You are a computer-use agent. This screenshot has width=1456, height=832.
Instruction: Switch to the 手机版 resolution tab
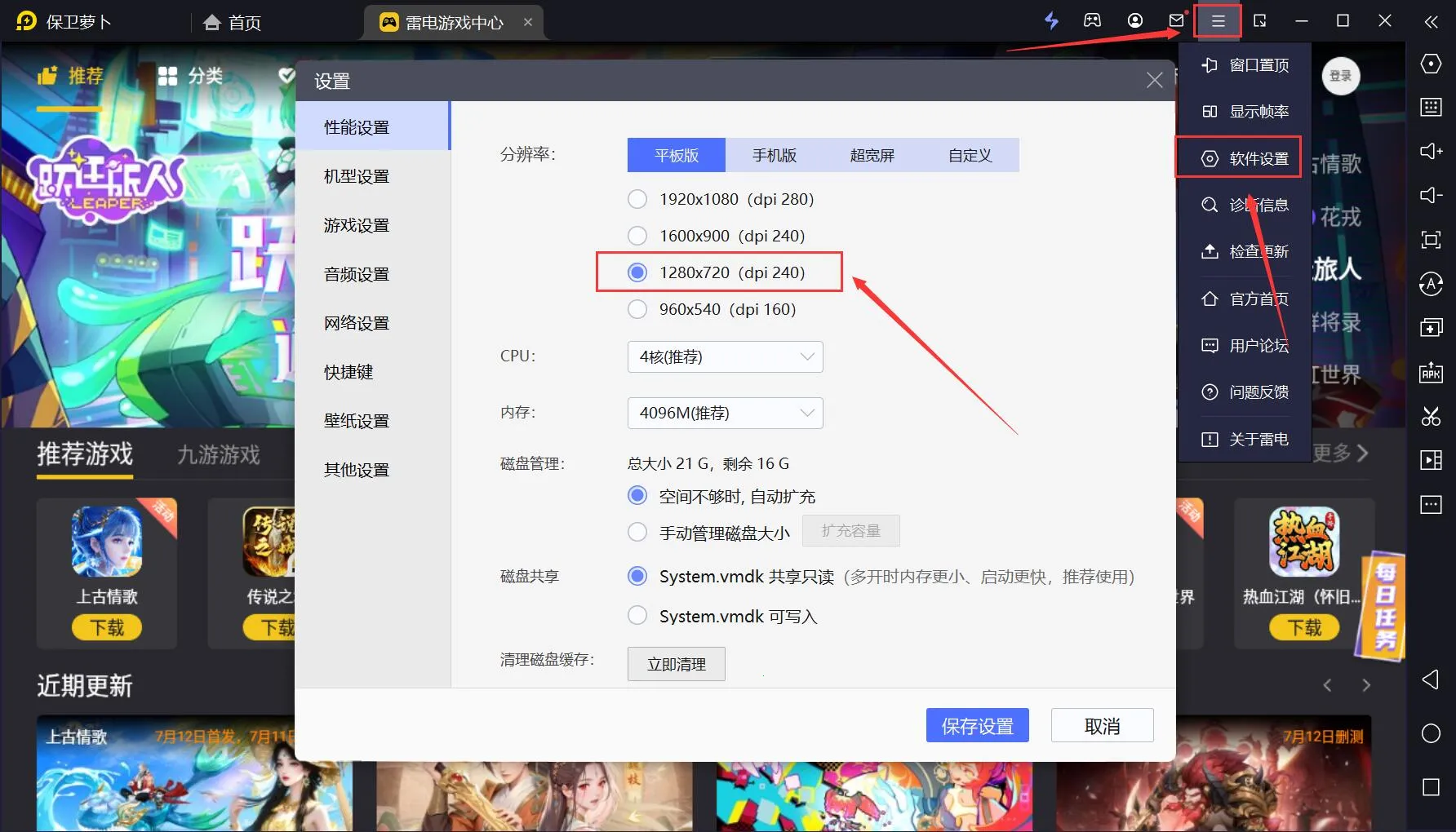coord(774,155)
